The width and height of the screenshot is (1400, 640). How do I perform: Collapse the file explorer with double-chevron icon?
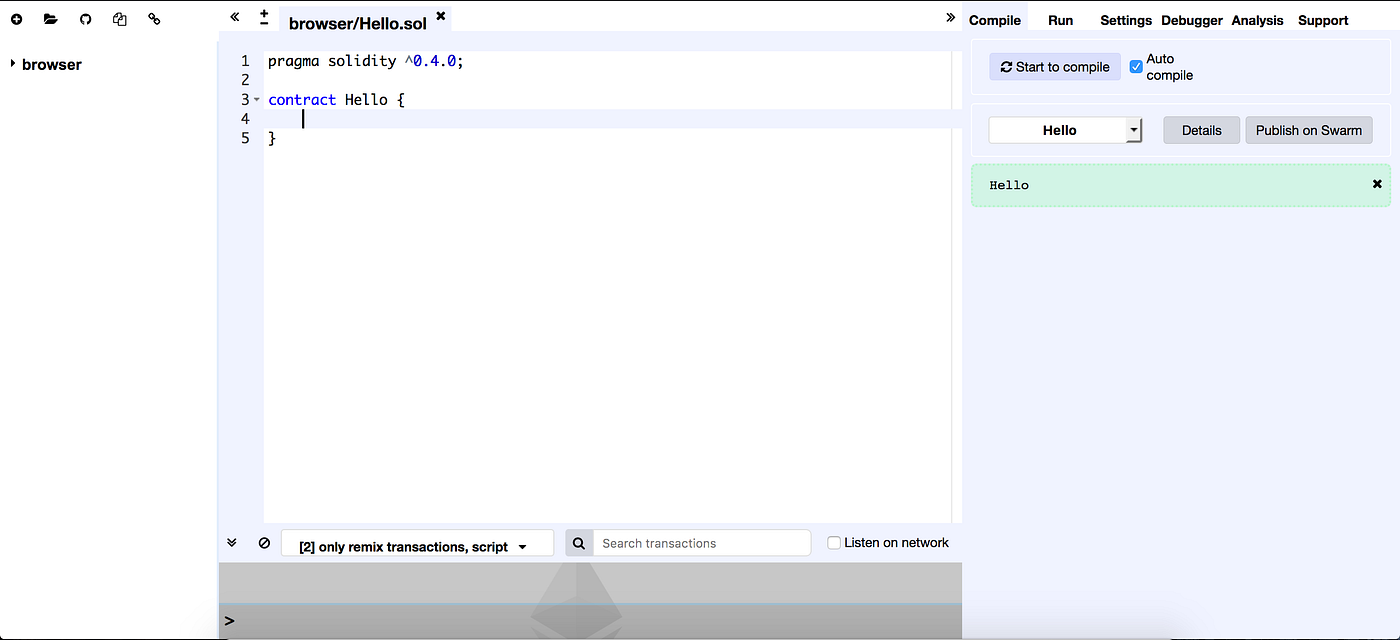point(234,17)
